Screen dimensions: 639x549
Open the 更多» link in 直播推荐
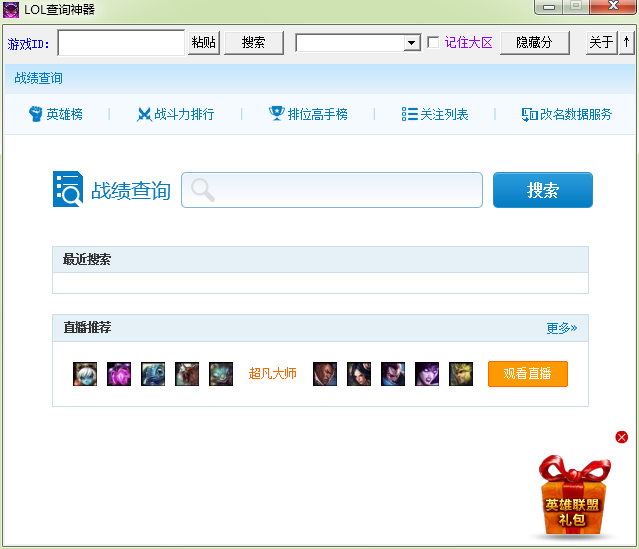[x=562, y=328]
